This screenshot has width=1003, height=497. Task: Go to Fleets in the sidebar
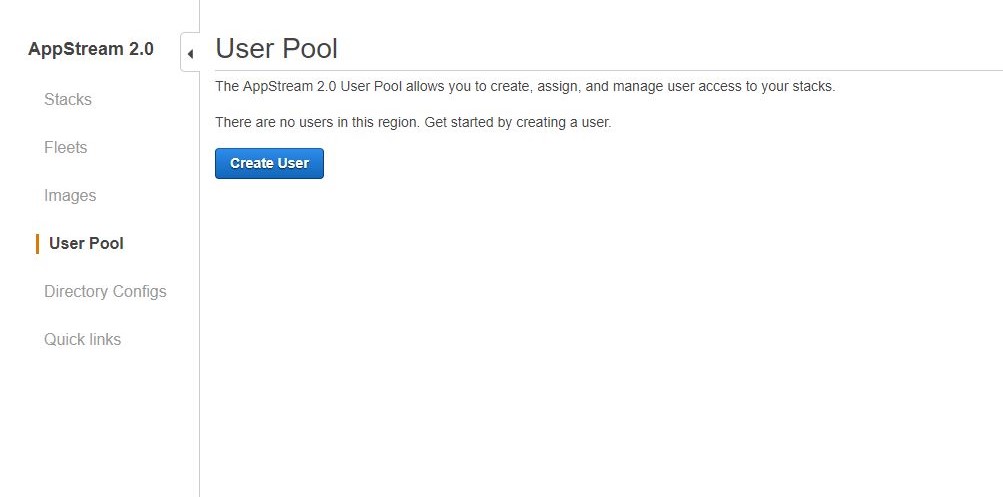[65, 148]
